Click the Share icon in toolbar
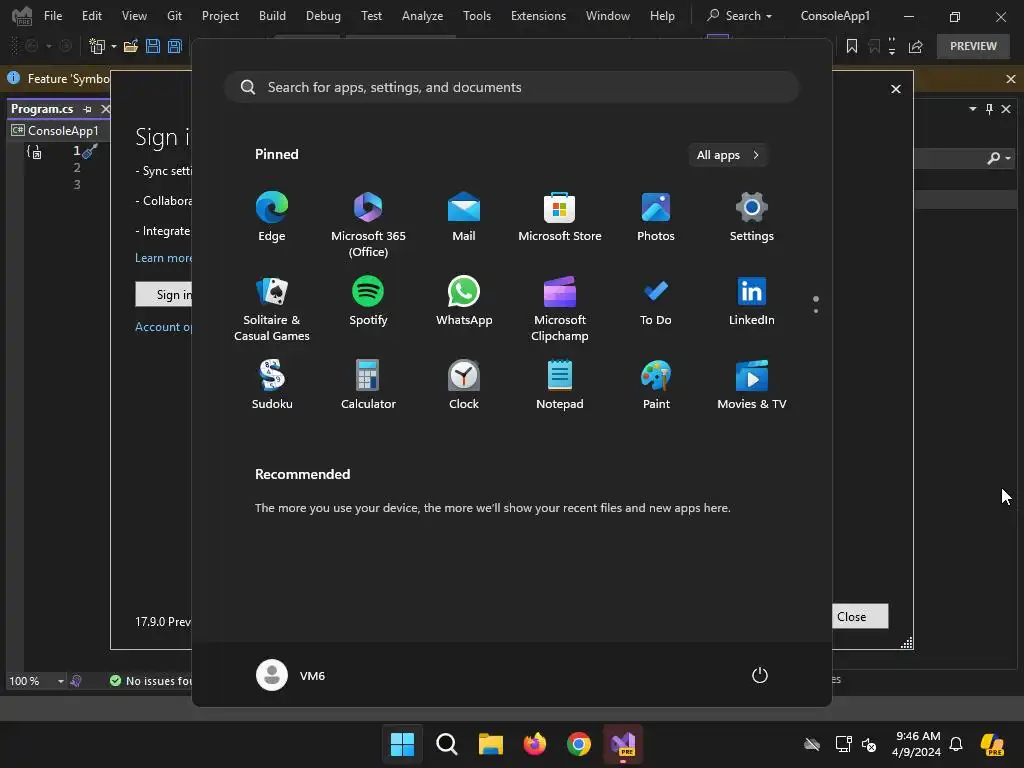Screen dimensions: 1024x768 pos(916,46)
